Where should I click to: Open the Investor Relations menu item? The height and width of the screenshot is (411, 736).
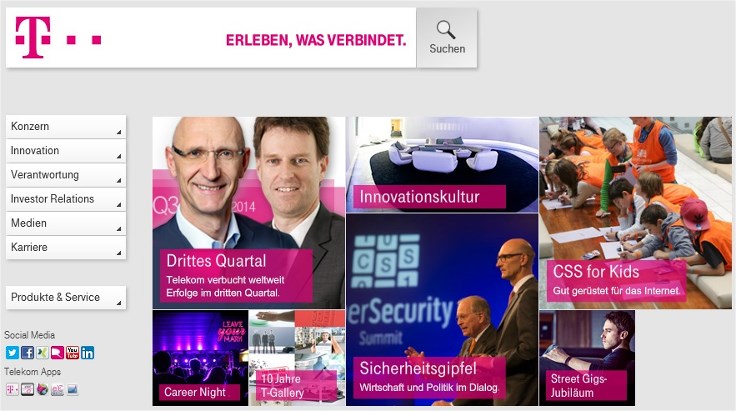pos(66,199)
